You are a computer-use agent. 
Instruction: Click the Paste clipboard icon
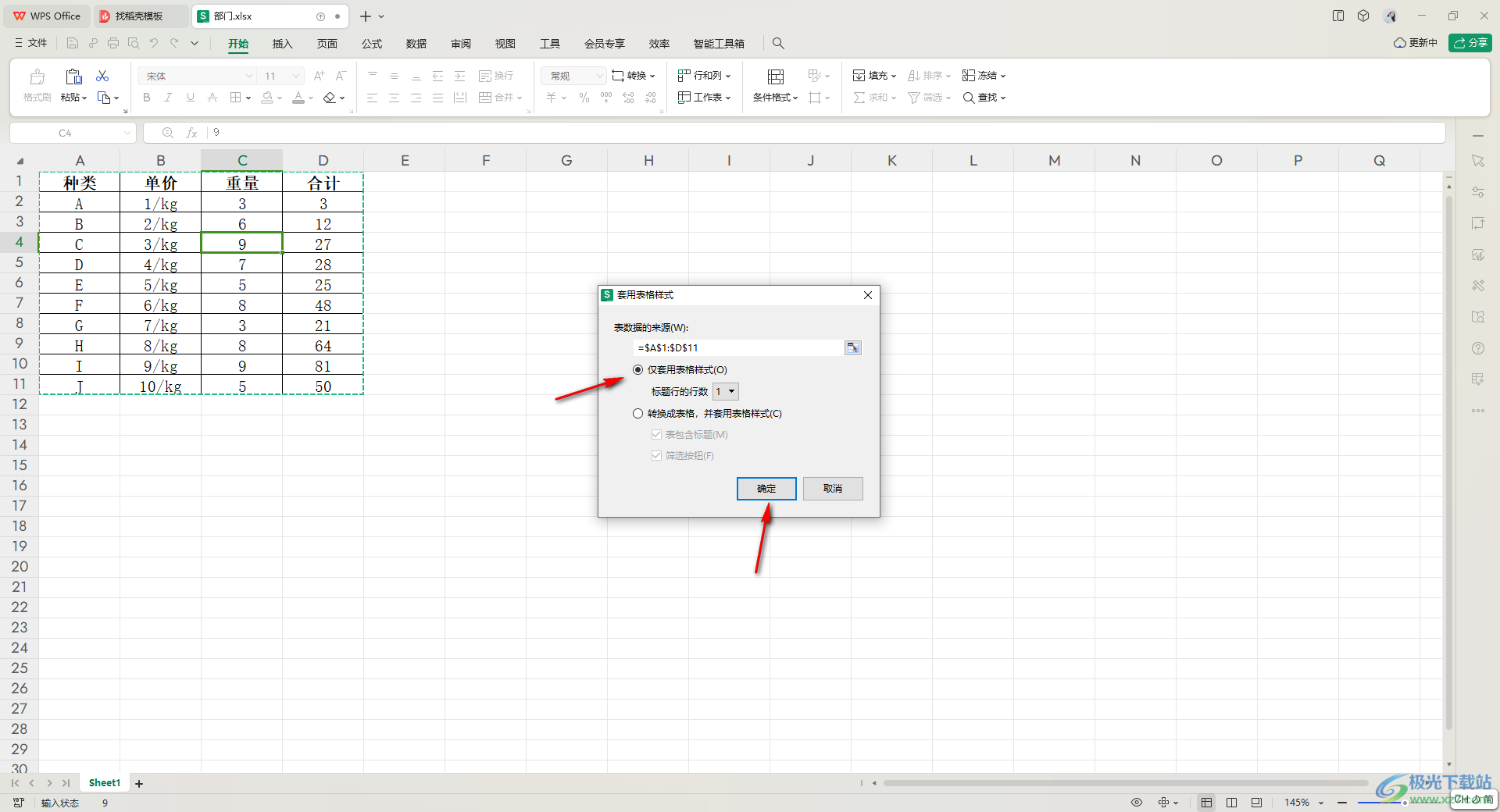(x=73, y=77)
